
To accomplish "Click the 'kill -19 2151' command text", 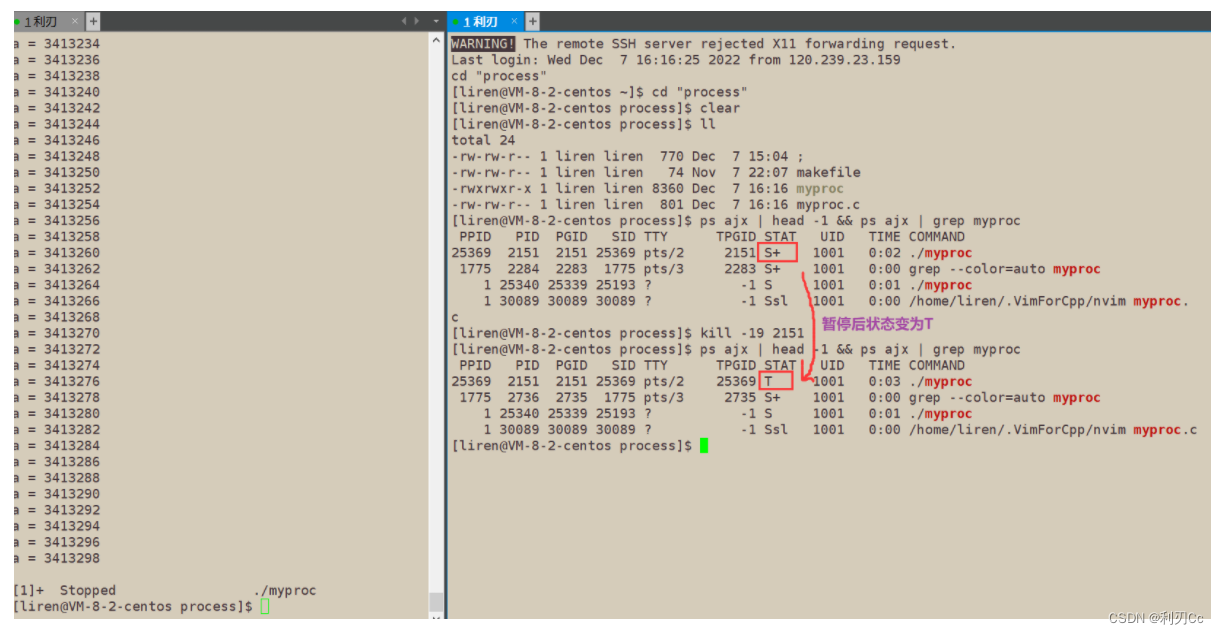I will pos(752,333).
